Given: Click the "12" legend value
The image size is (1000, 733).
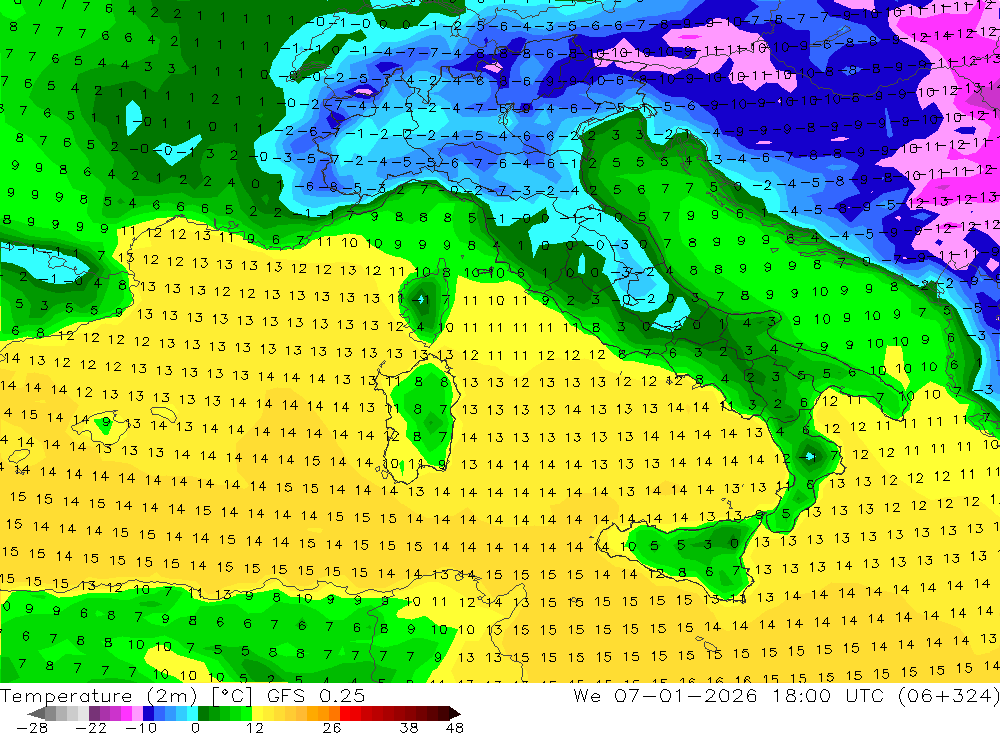Looking at the screenshot, I should (255, 727).
